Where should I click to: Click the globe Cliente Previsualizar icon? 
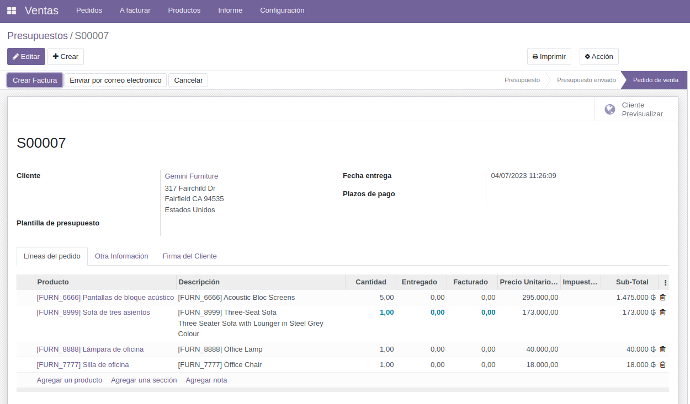click(x=610, y=109)
